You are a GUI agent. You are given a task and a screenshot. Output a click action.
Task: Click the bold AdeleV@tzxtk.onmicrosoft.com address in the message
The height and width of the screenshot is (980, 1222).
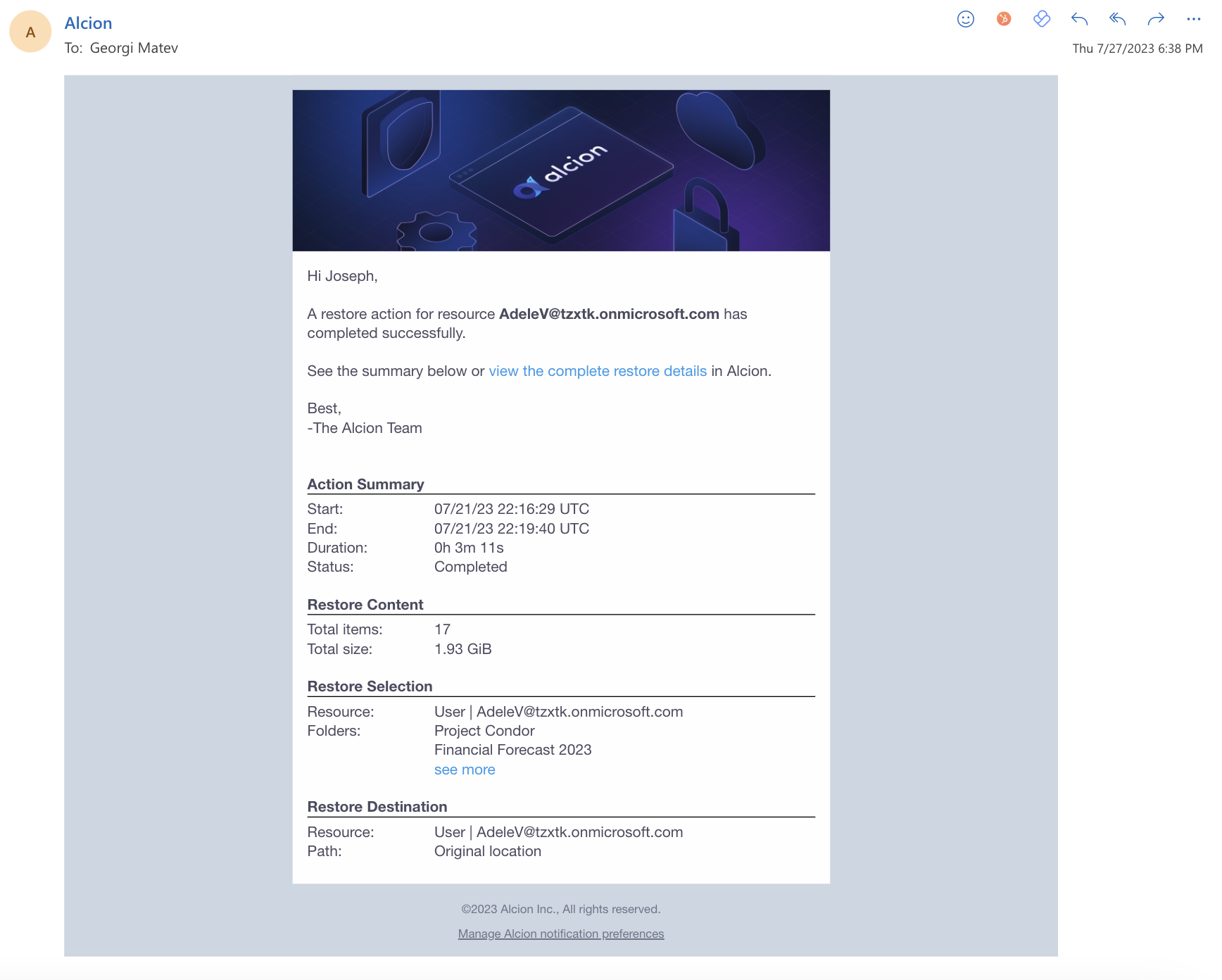click(x=609, y=314)
